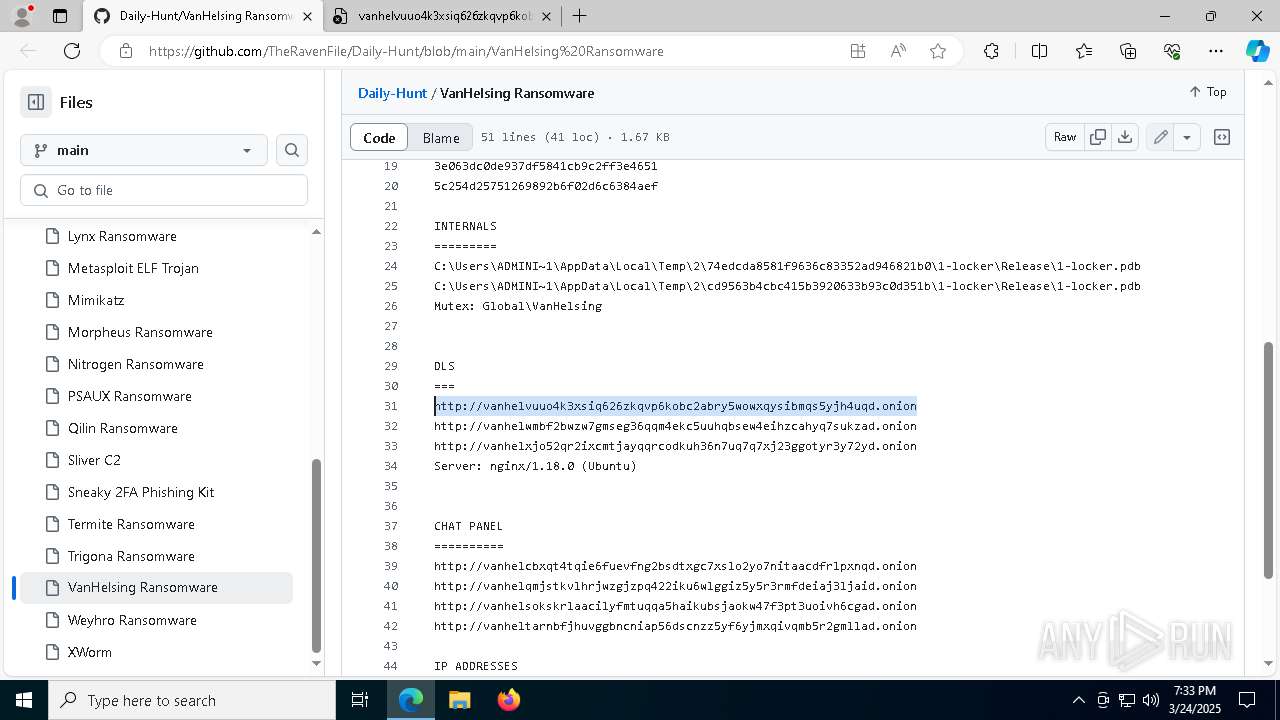Download the raw file icon
This screenshot has width=1280, height=720.
click(x=1125, y=137)
